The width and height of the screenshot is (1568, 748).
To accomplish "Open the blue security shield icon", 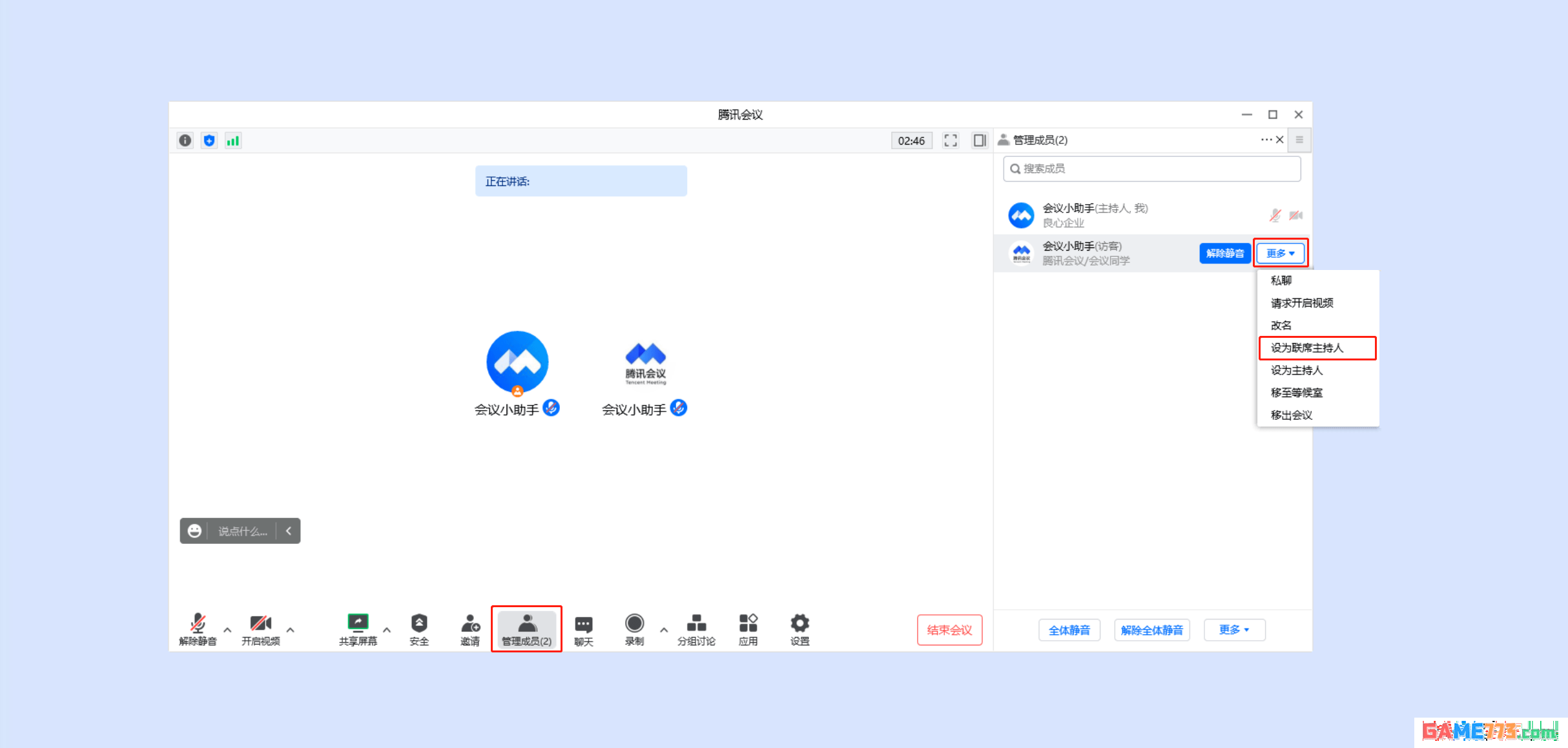I will 209,140.
